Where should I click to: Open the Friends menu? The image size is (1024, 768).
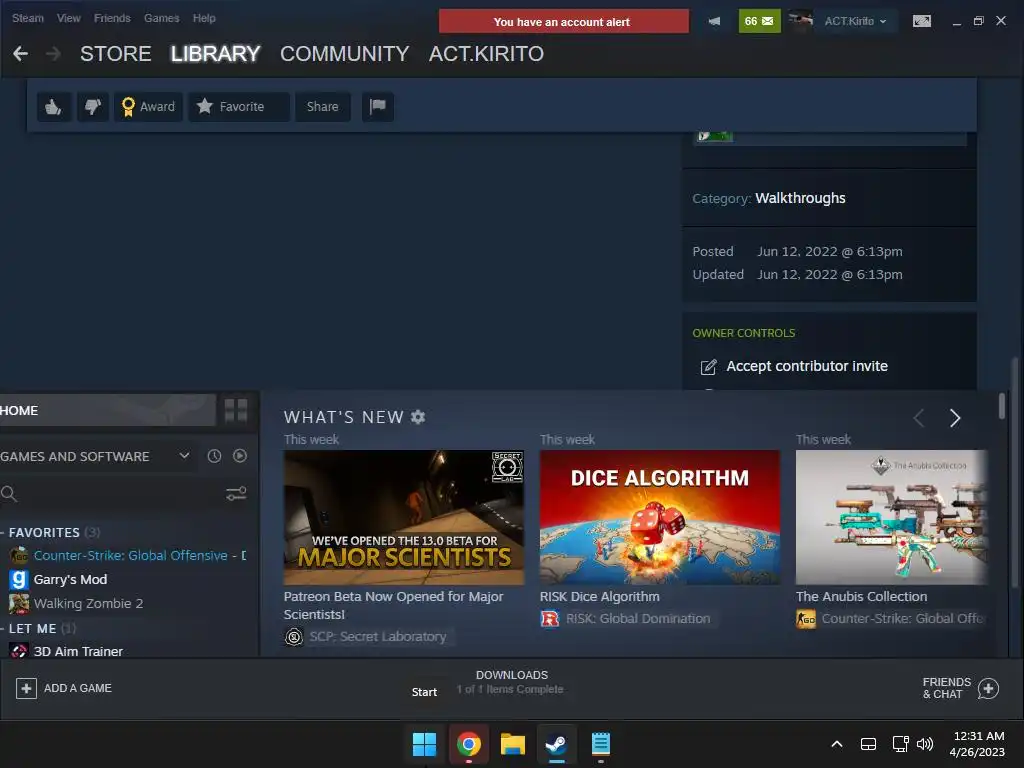[x=112, y=18]
